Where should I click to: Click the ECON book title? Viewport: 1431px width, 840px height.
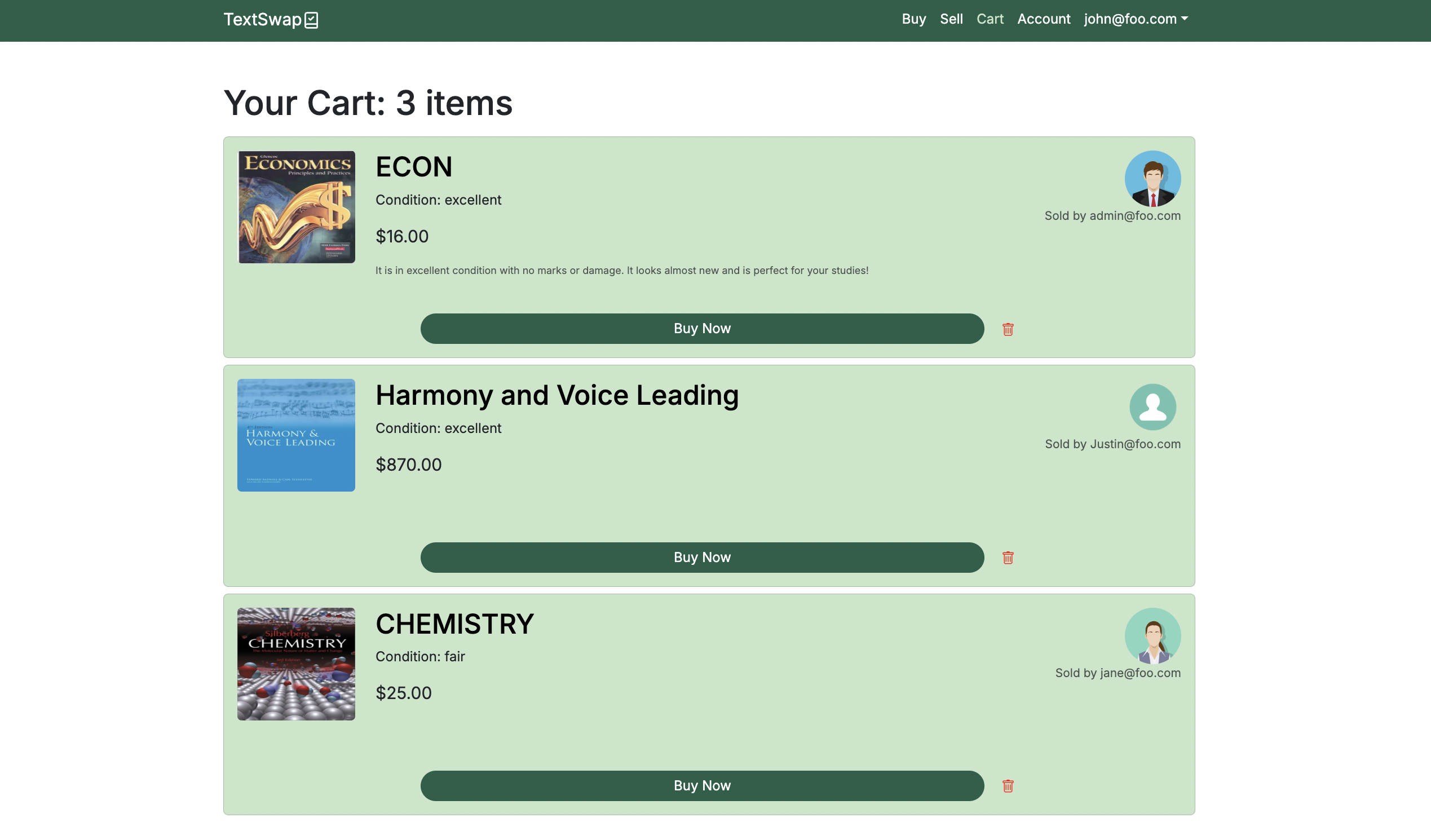pos(413,167)
